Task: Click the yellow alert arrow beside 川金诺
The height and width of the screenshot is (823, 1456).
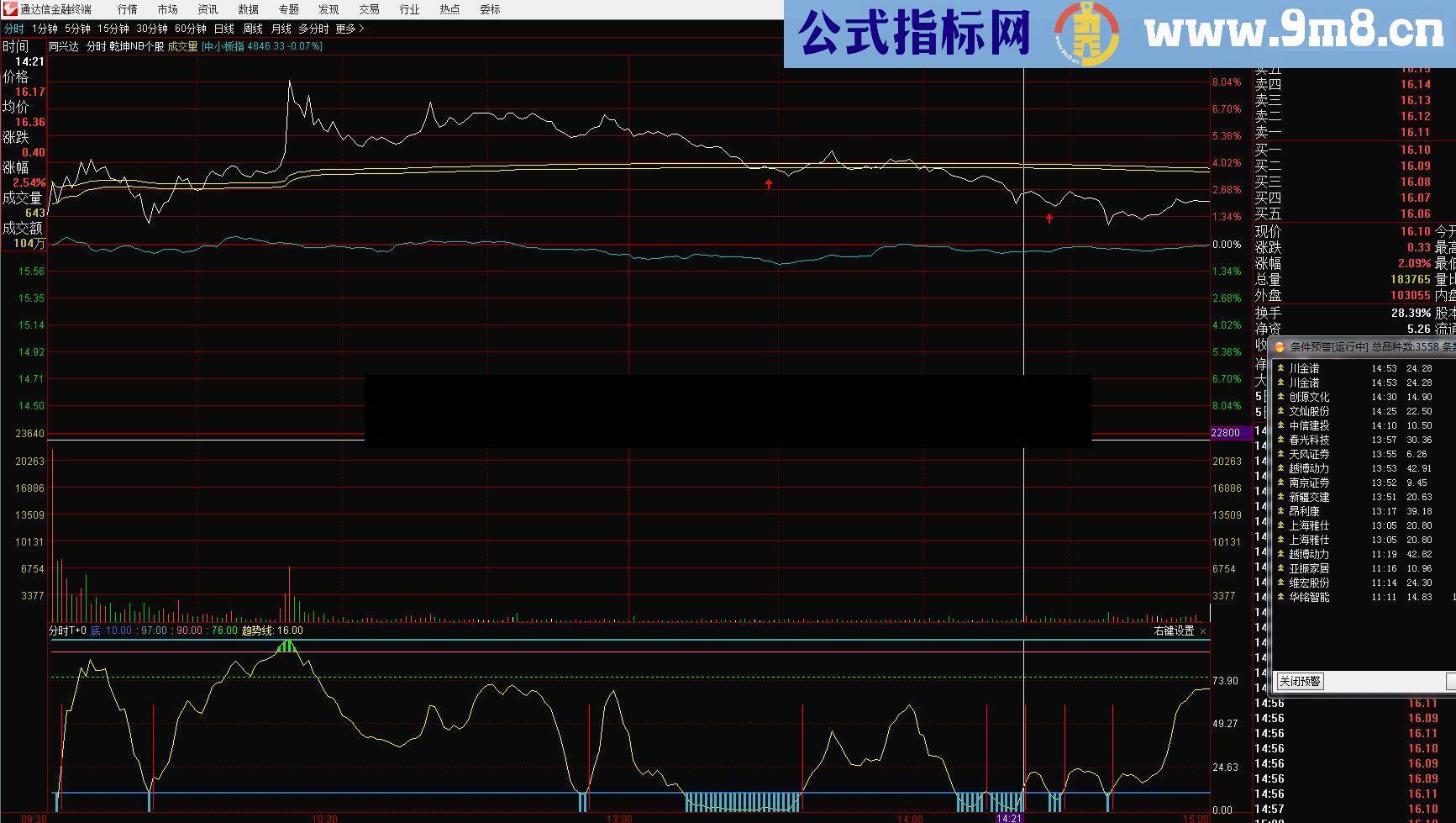Action: [x=1279, y=367]
